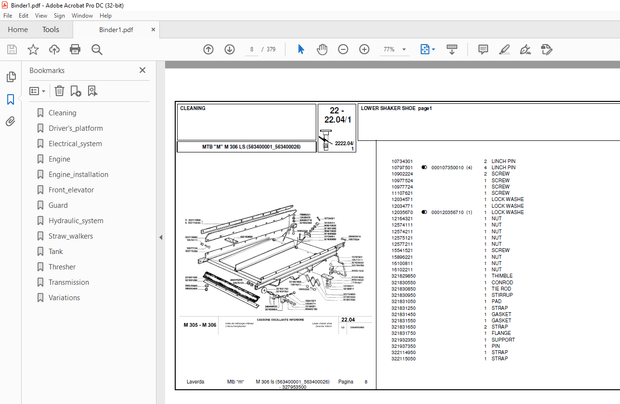Open the fit page options
Image resolution: width=620 pixels, height=404 pixels.
coord(427,49)
